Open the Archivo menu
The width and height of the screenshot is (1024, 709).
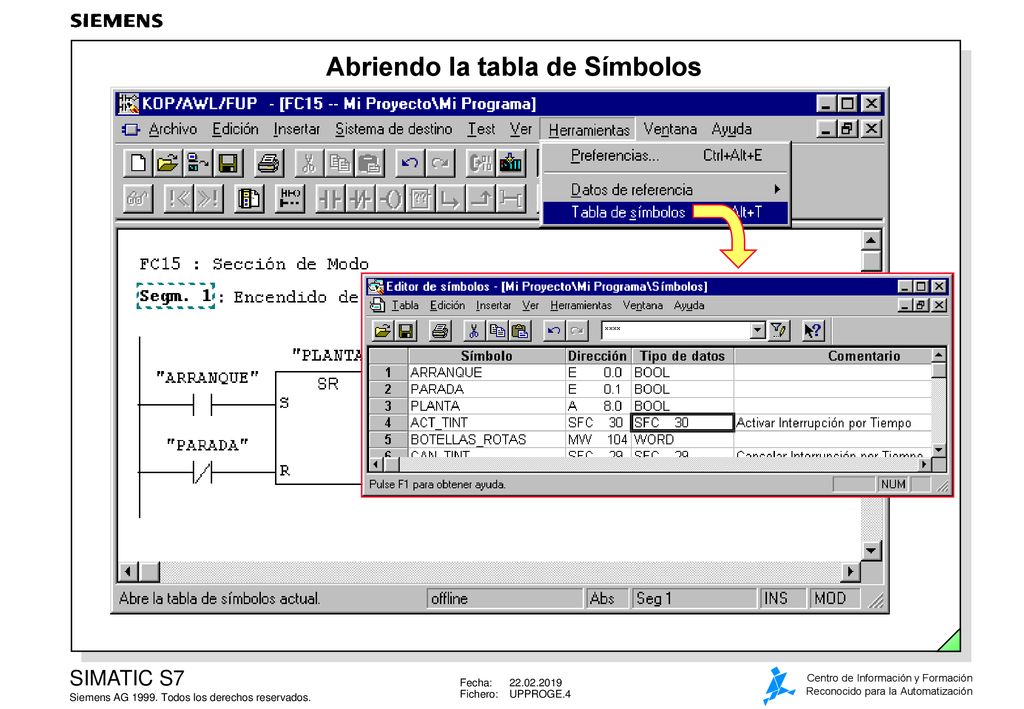[x=172, y=129]
